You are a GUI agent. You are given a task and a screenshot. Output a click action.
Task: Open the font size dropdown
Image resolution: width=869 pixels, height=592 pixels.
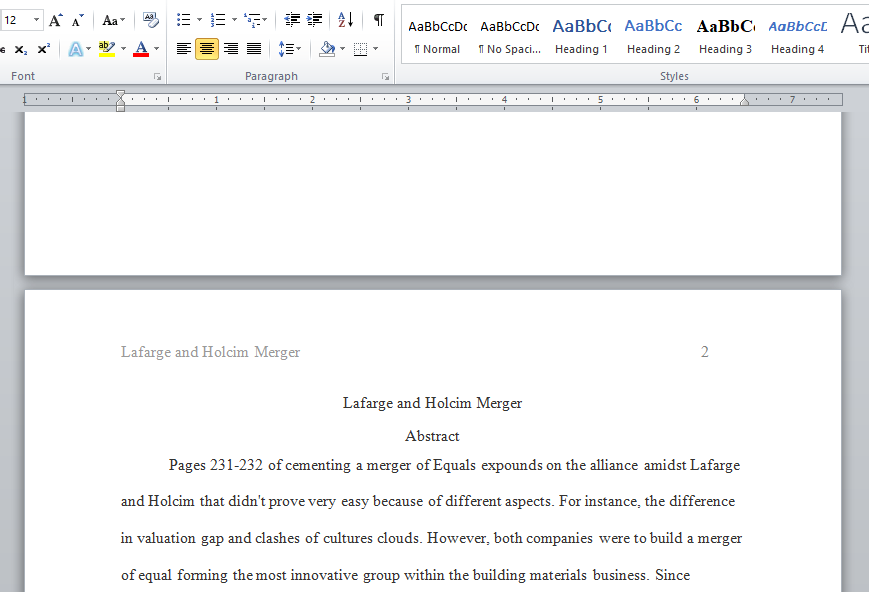coord(36,21)
